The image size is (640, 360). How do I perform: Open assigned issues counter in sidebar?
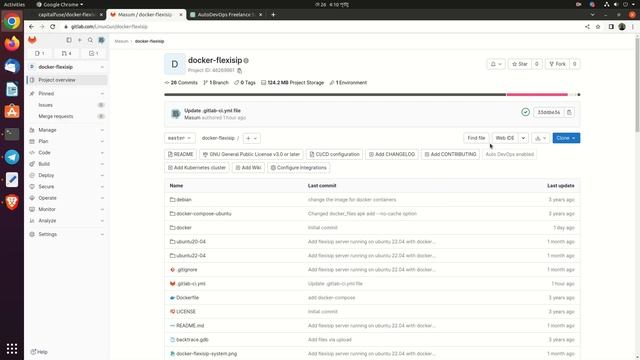pyautogui.click(x=40, y=53)
